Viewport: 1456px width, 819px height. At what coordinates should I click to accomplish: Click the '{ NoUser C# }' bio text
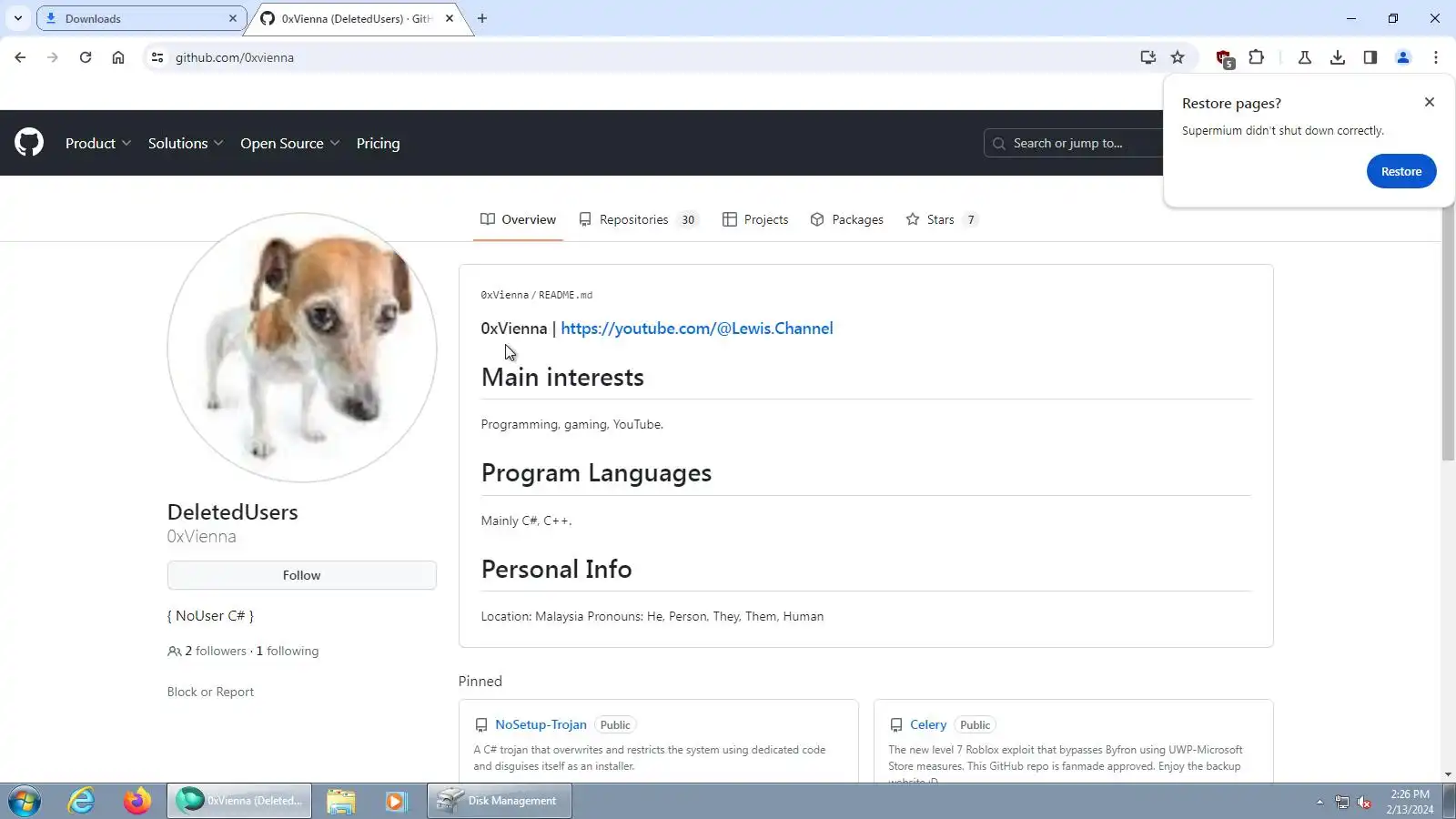[210, 616]
